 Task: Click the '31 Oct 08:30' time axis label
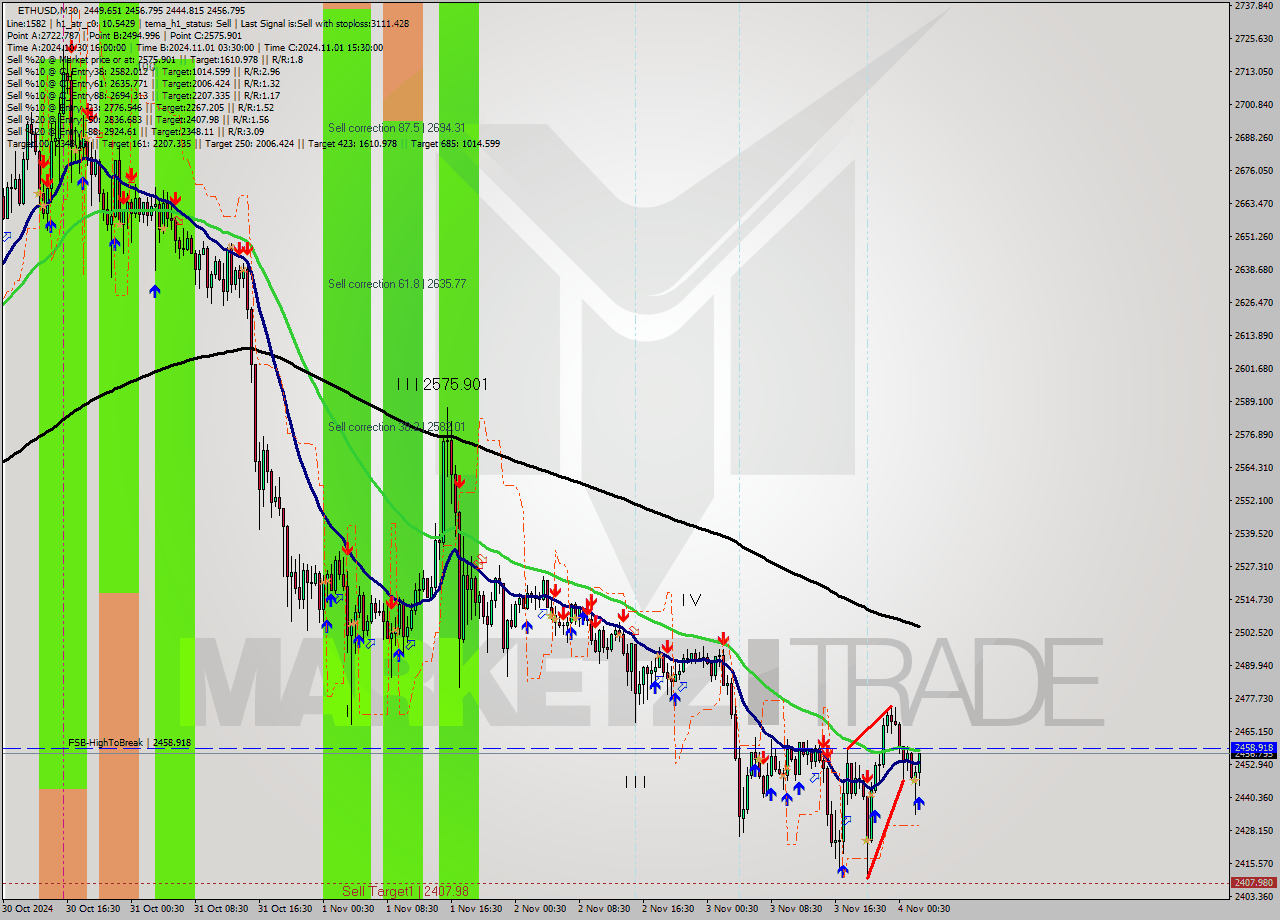219,909
